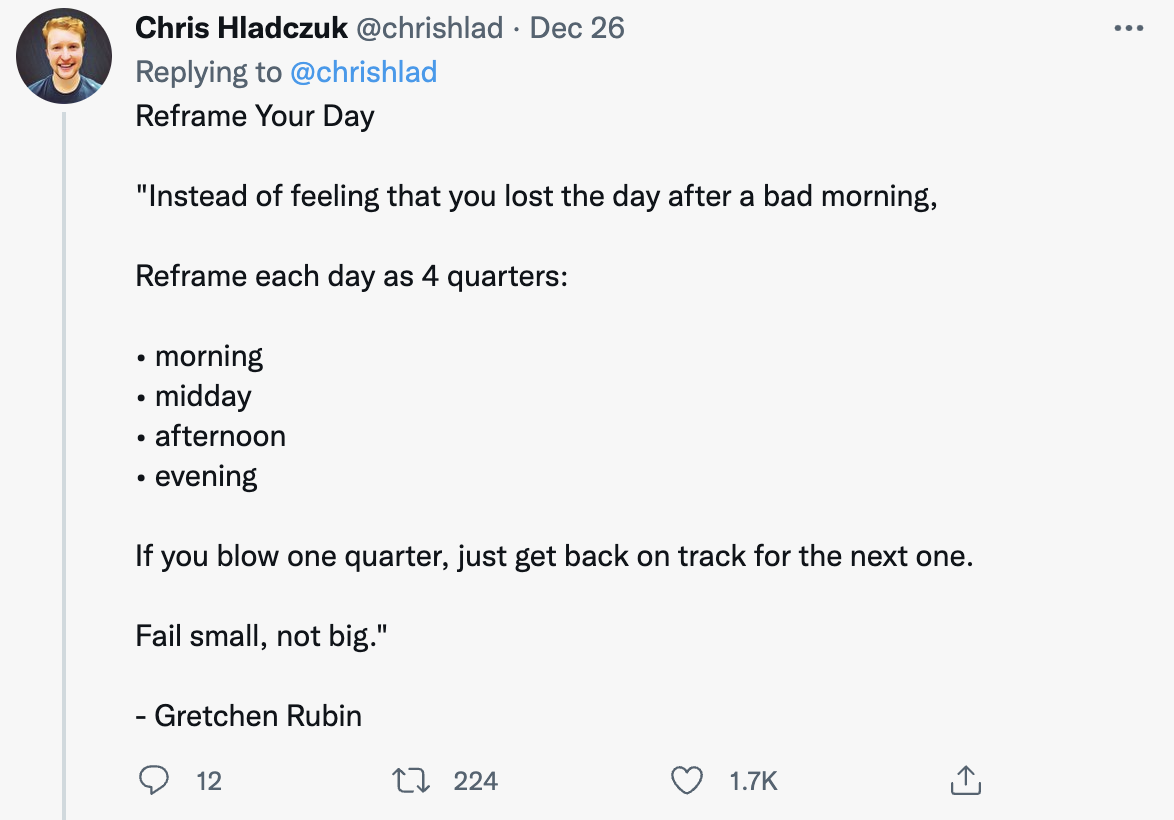
Task: Click the display name Chris Hladczuk
Action: pyautogui.click(x=241, y=29)
